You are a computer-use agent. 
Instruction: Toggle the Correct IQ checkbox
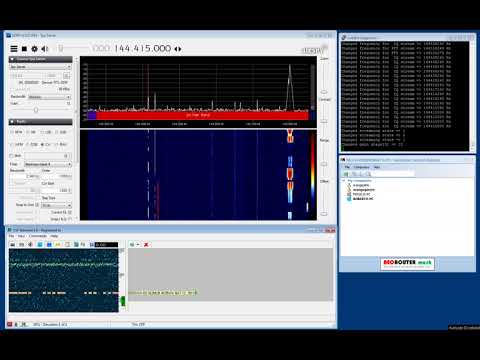coord(70,212)
